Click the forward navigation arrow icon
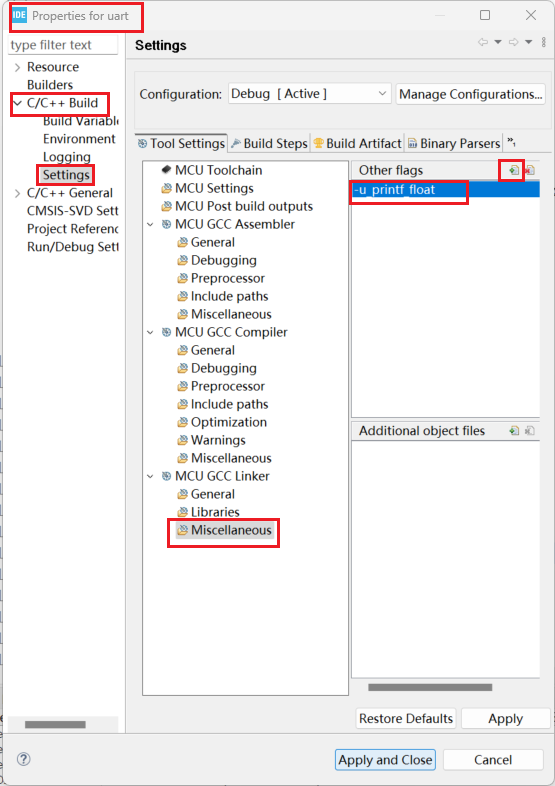The width and height of the screenshot is (555, 786). [513, 42]
